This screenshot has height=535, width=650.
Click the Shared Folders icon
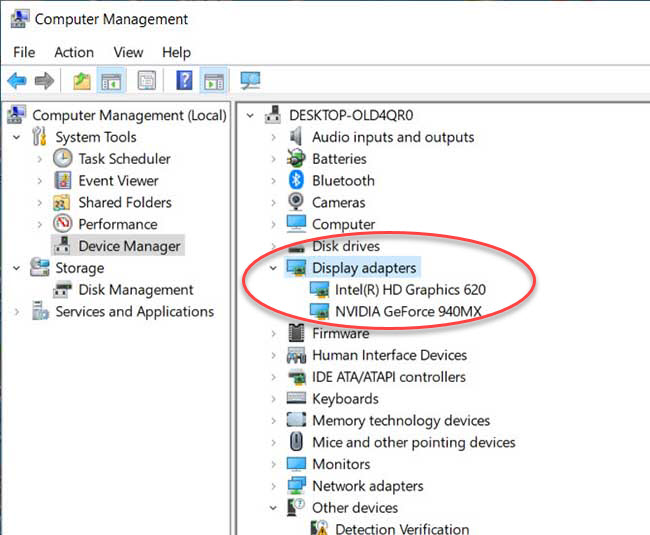61,203
